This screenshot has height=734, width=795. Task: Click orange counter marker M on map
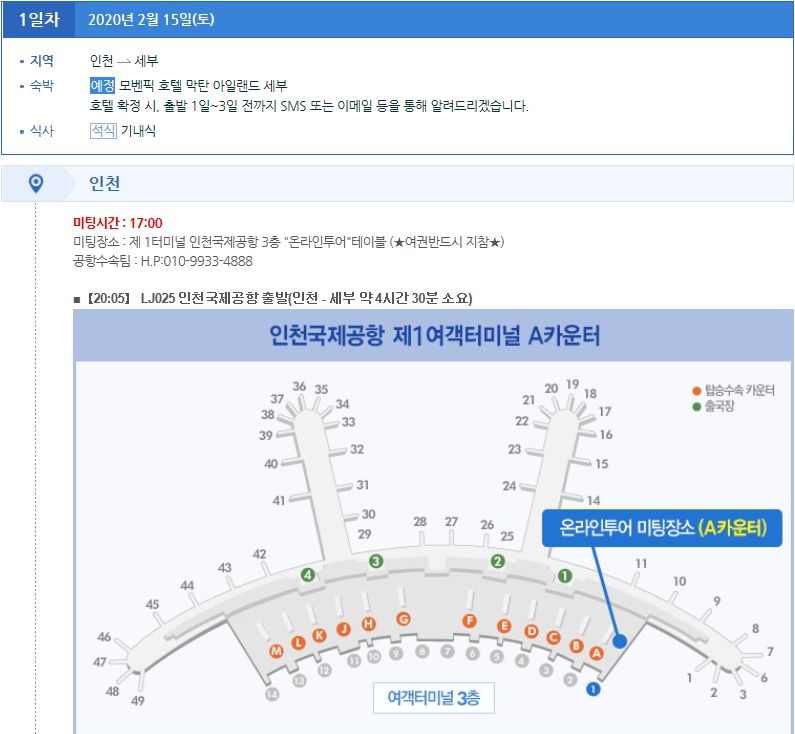click(277, 651)
